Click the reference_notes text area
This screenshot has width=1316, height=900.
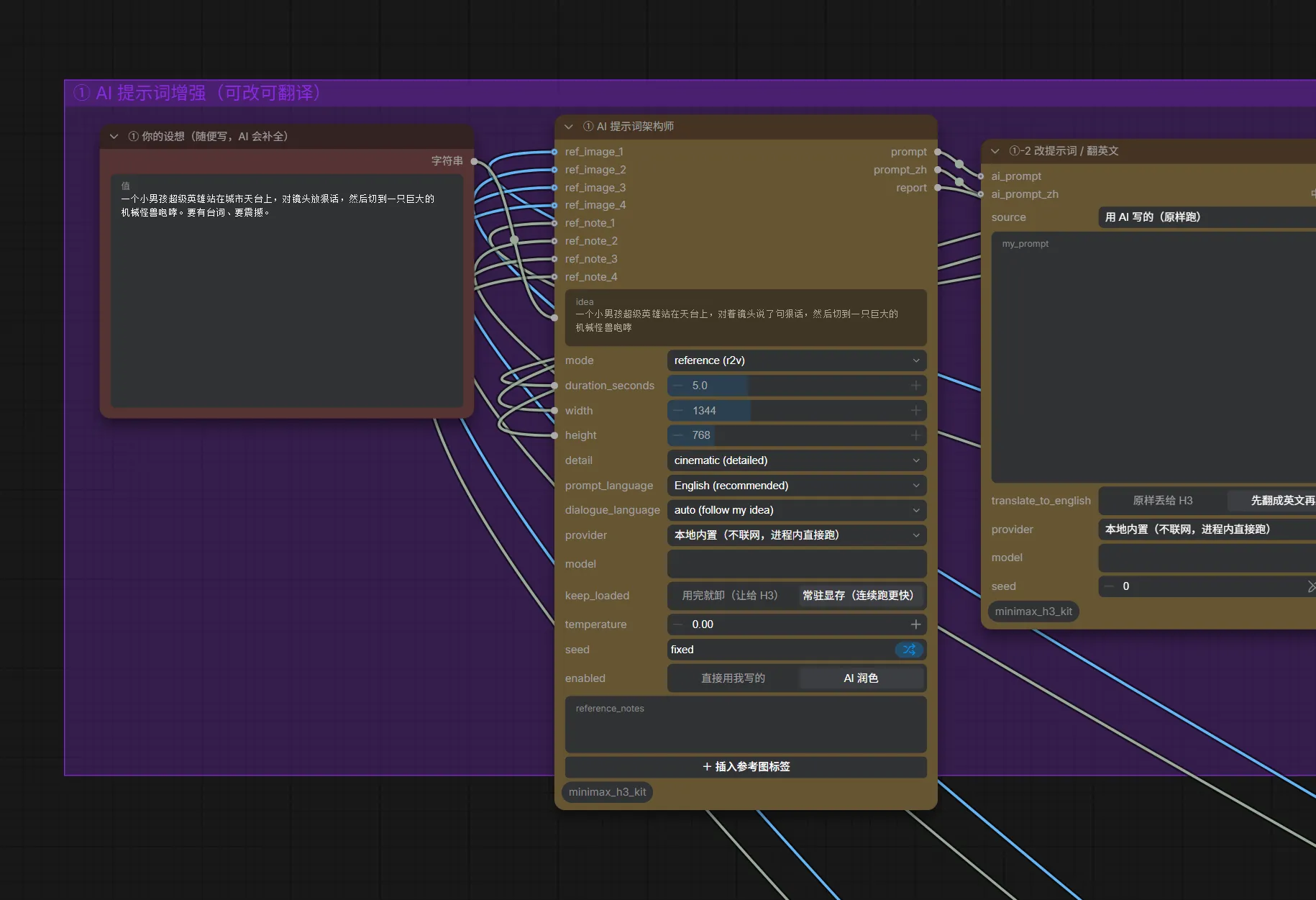coord(746,724)
